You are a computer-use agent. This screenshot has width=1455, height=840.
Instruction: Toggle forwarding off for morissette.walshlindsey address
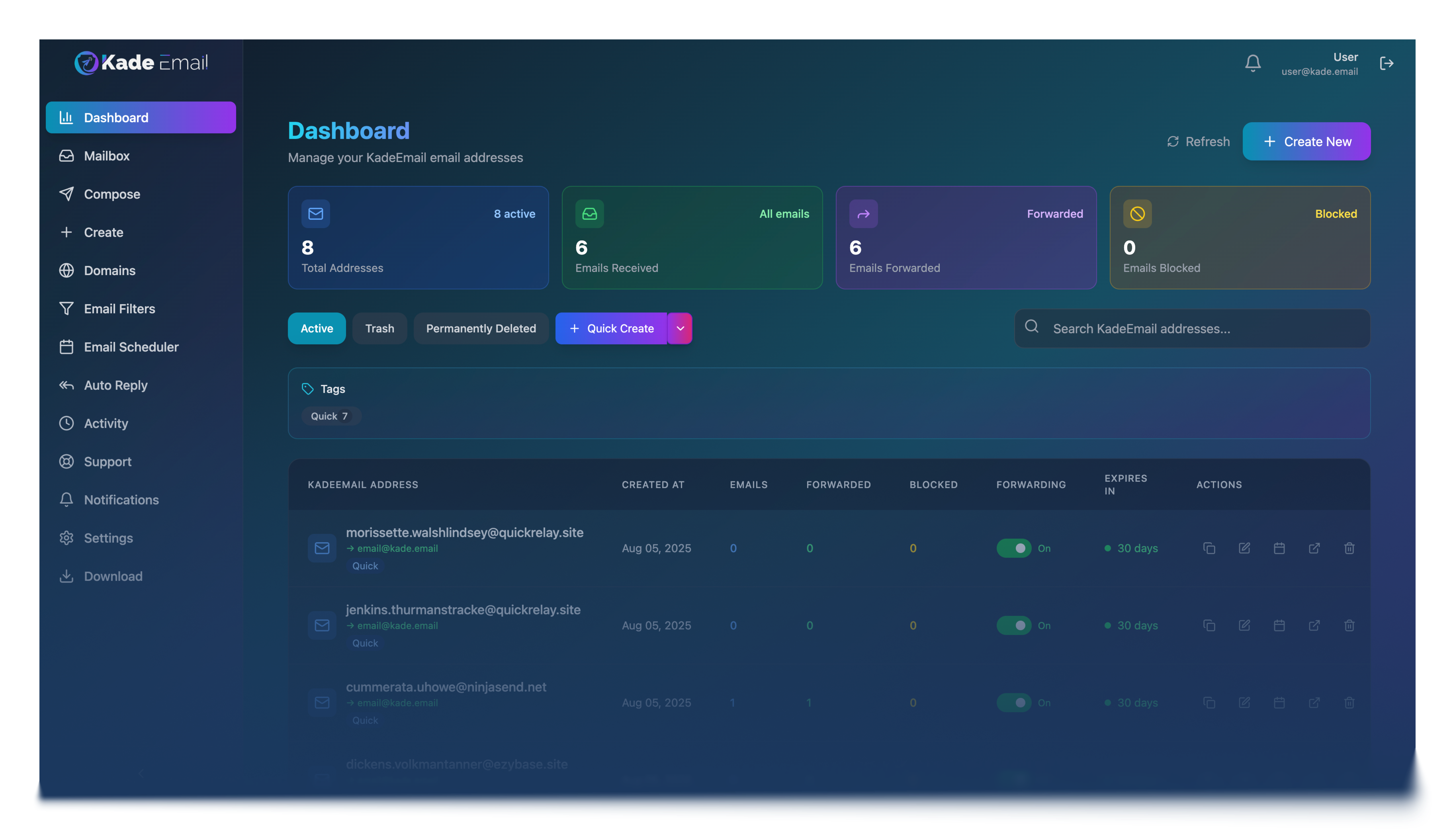[x=1014, y=548]
